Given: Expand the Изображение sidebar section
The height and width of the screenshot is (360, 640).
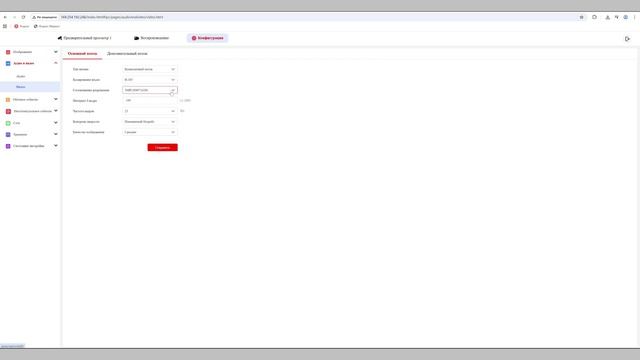Looking at the screenshot, I should 56,52.
